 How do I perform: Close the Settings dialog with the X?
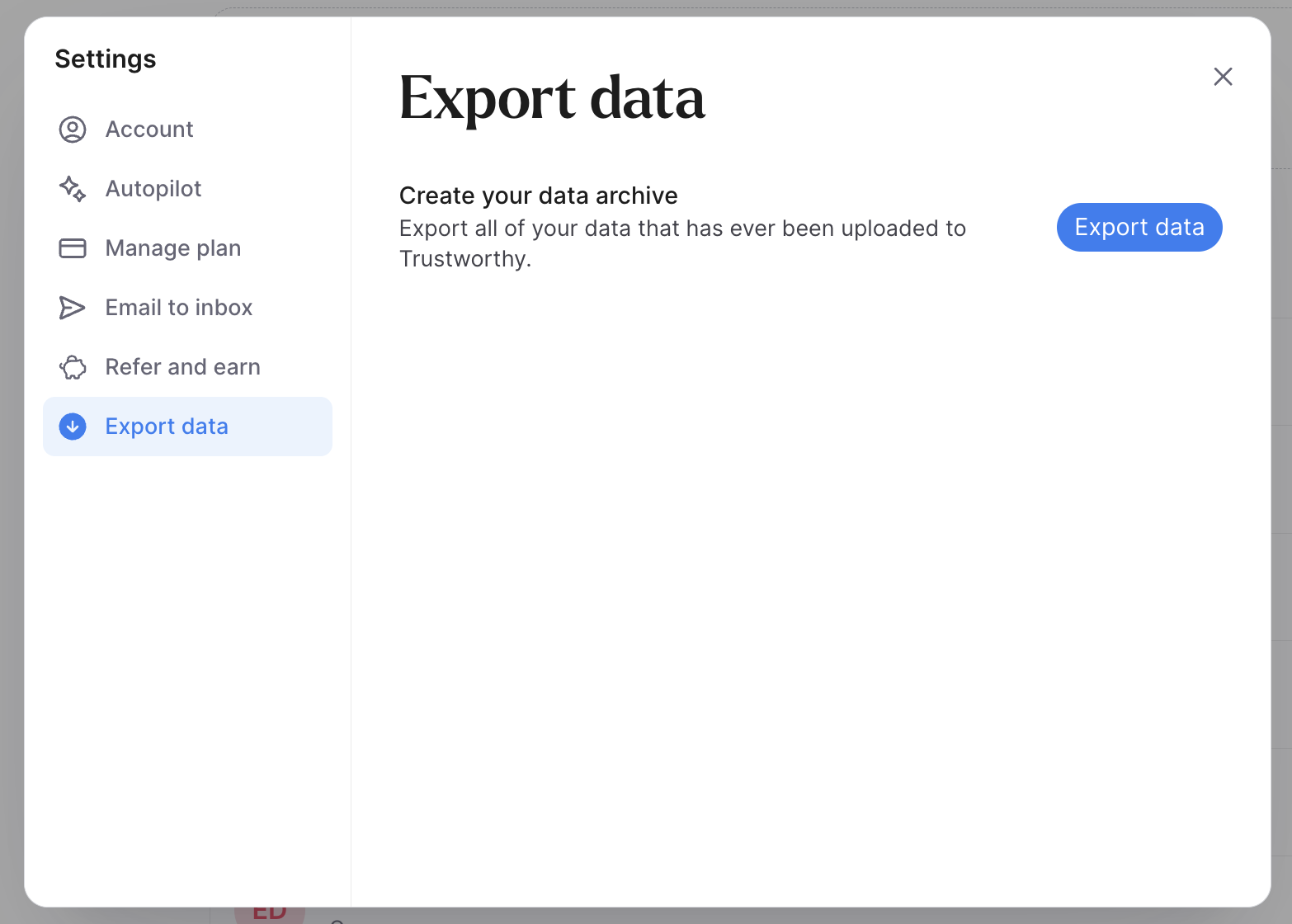coord(1223,77)
